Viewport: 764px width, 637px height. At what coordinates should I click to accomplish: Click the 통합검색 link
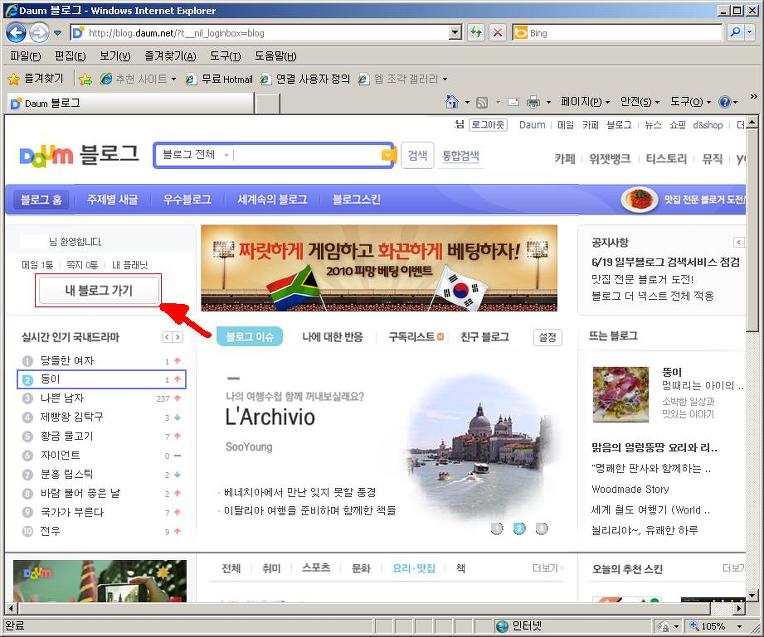[460, 156]
